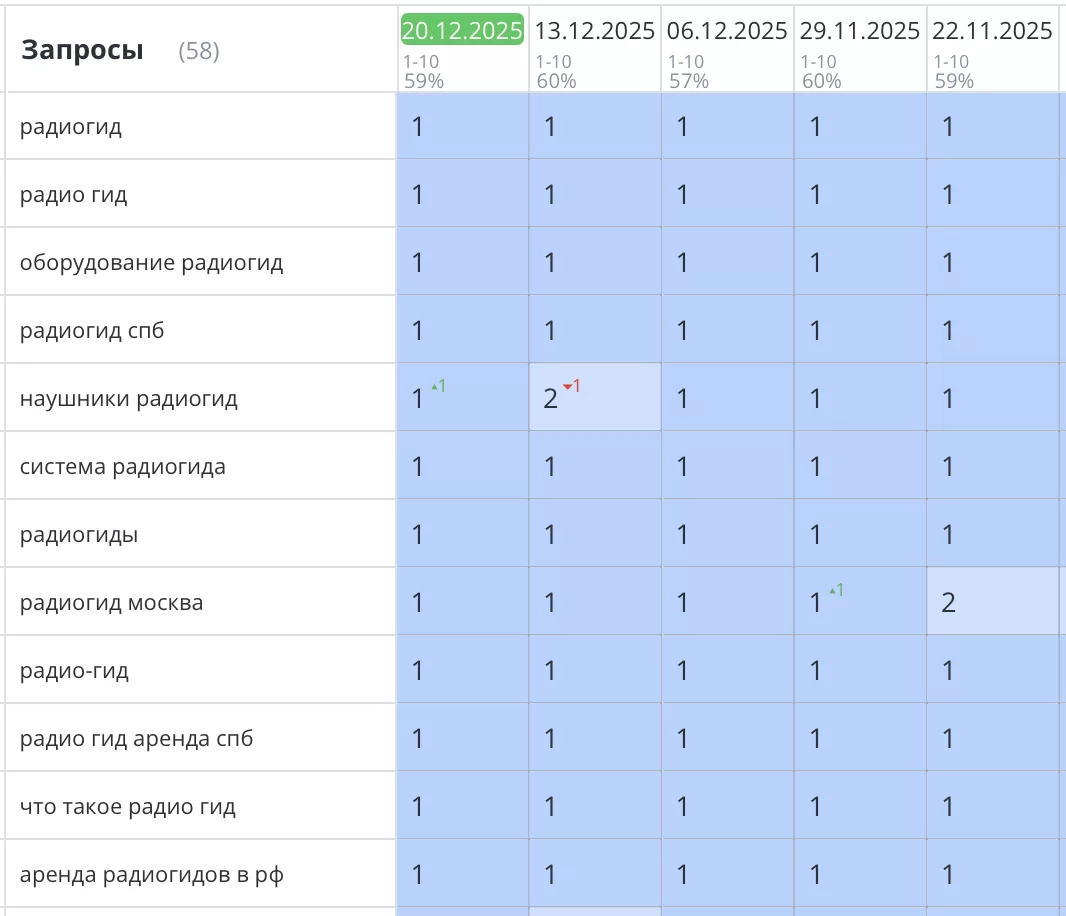Image resolution: width=1066 pixels, height=916 pixels.
Task: Click the 22.11.2025 date column header
Action: (x=991, y=31)
